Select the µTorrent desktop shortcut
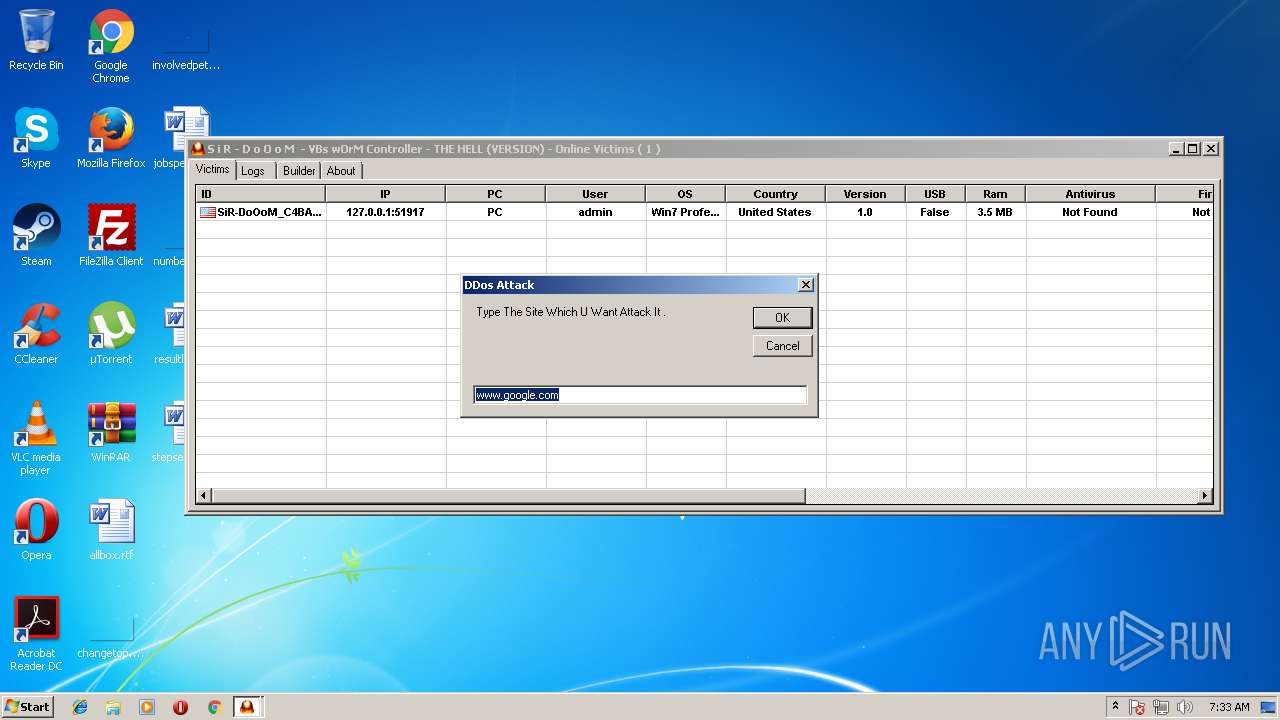Screen dimensions: 1280x720 click(111, 334)
